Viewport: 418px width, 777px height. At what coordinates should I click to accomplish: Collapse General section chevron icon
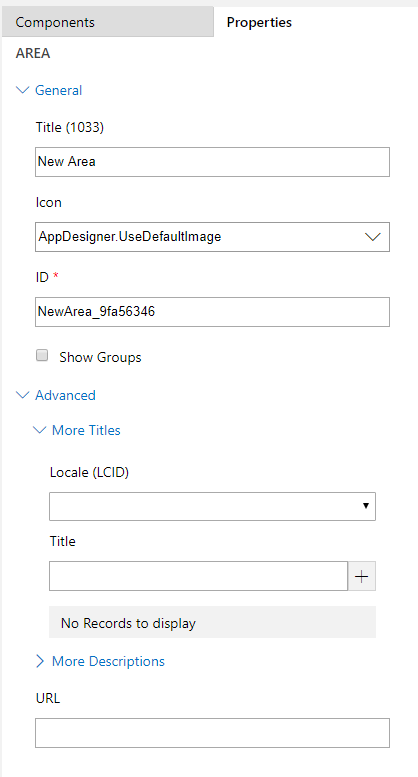[23, 90]
